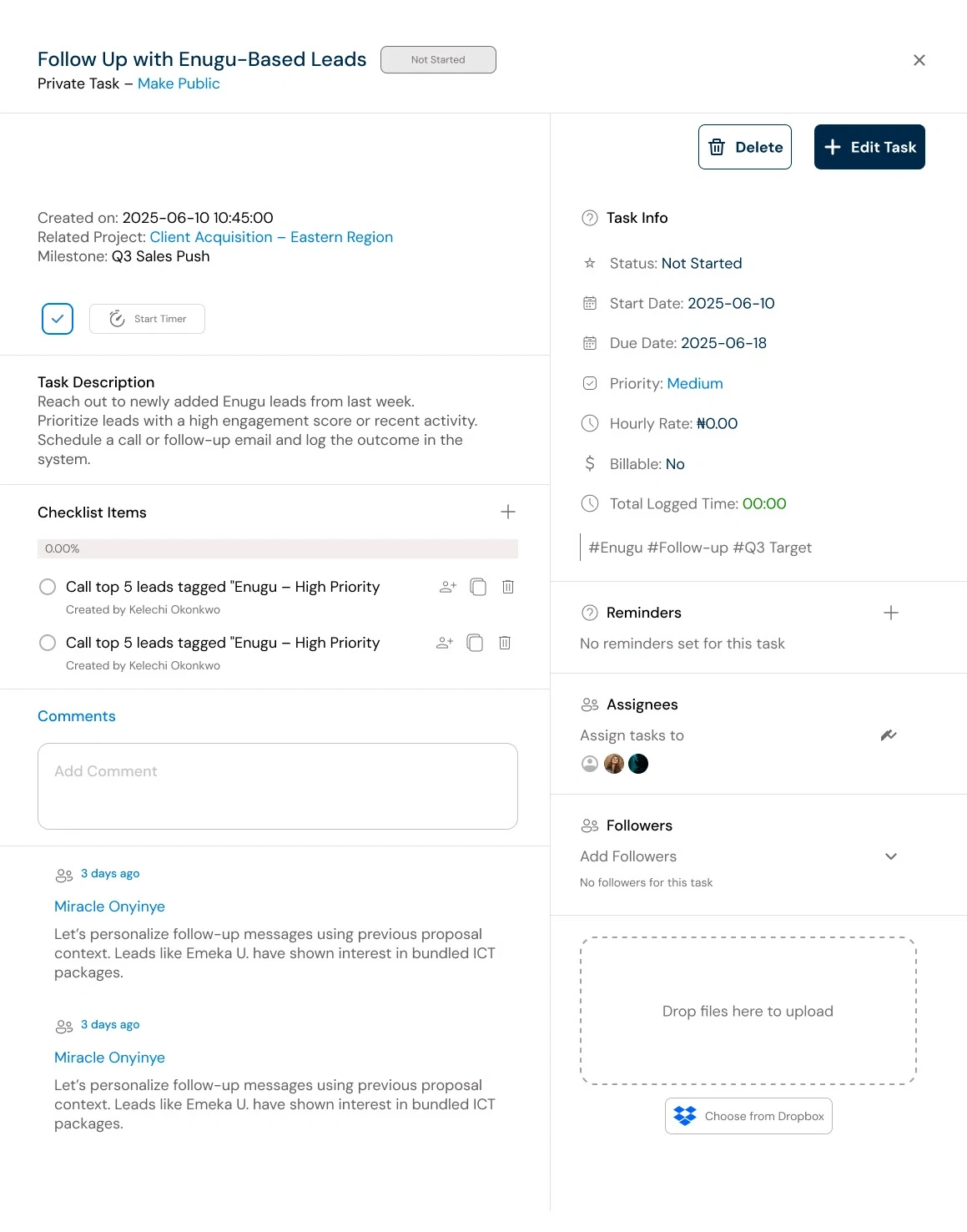Mark task complete with the blue checkbox
967x1232 pixels.
58,319
